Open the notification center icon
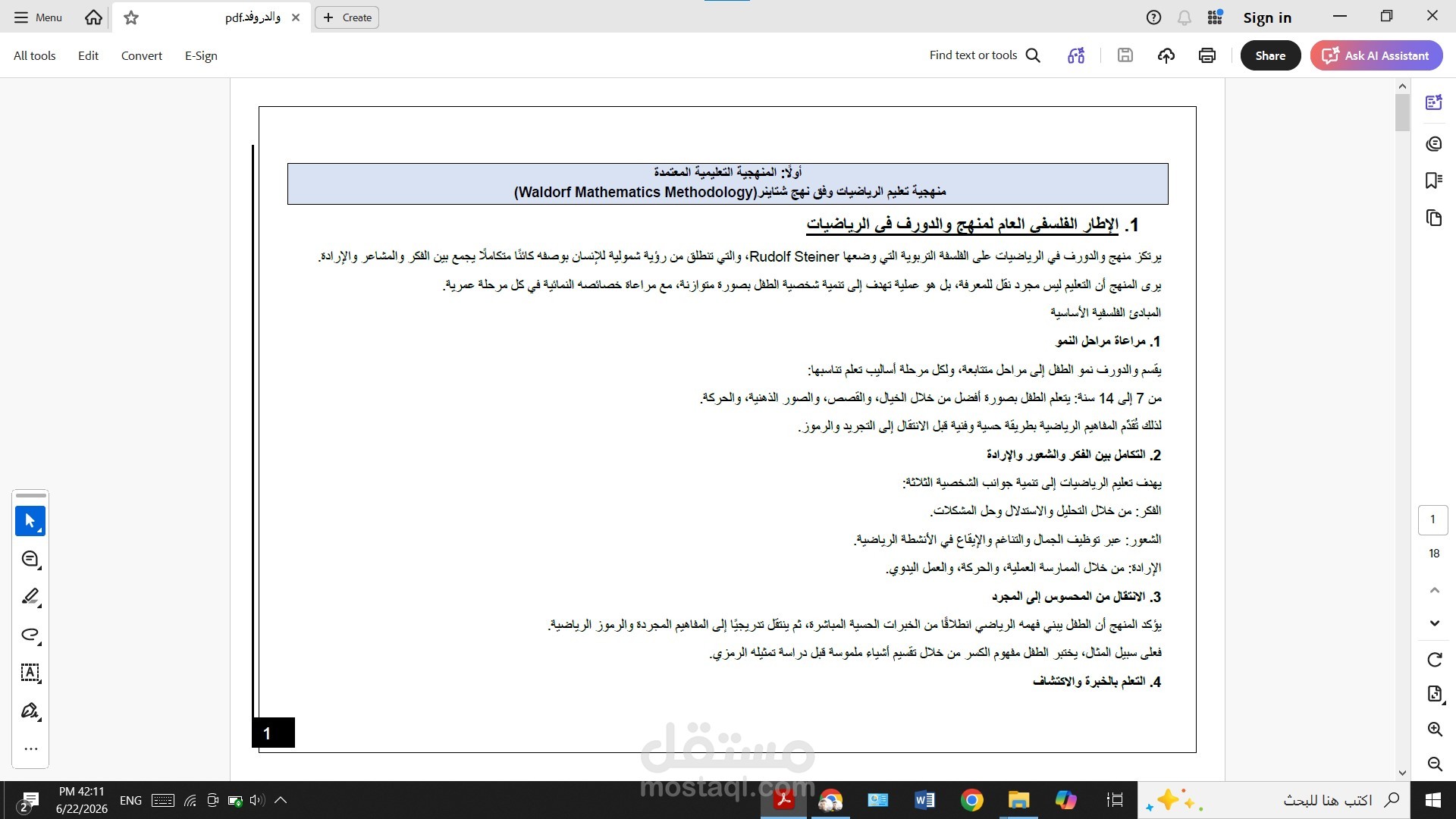 tap(29, 800)
